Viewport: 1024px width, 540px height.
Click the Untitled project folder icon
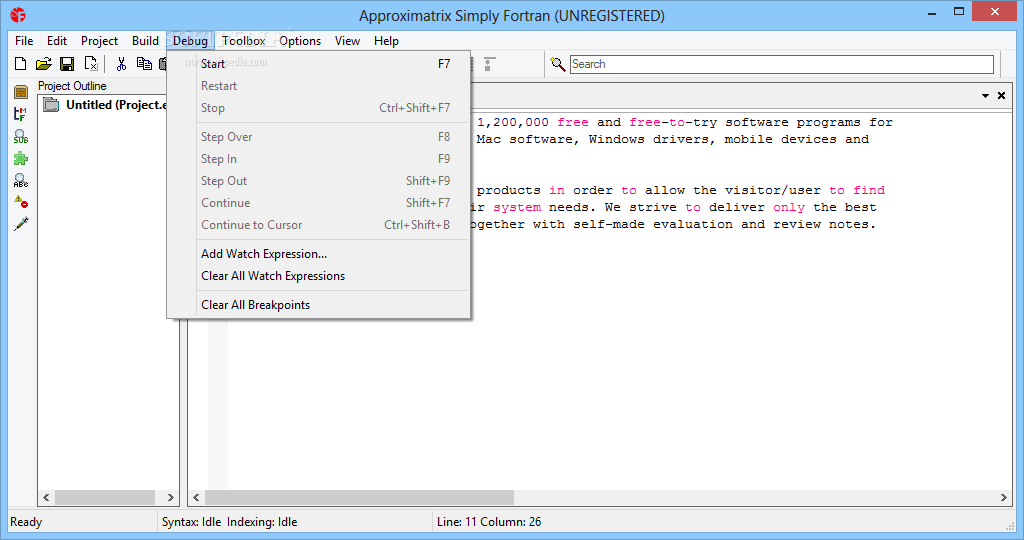click(51, 104)
